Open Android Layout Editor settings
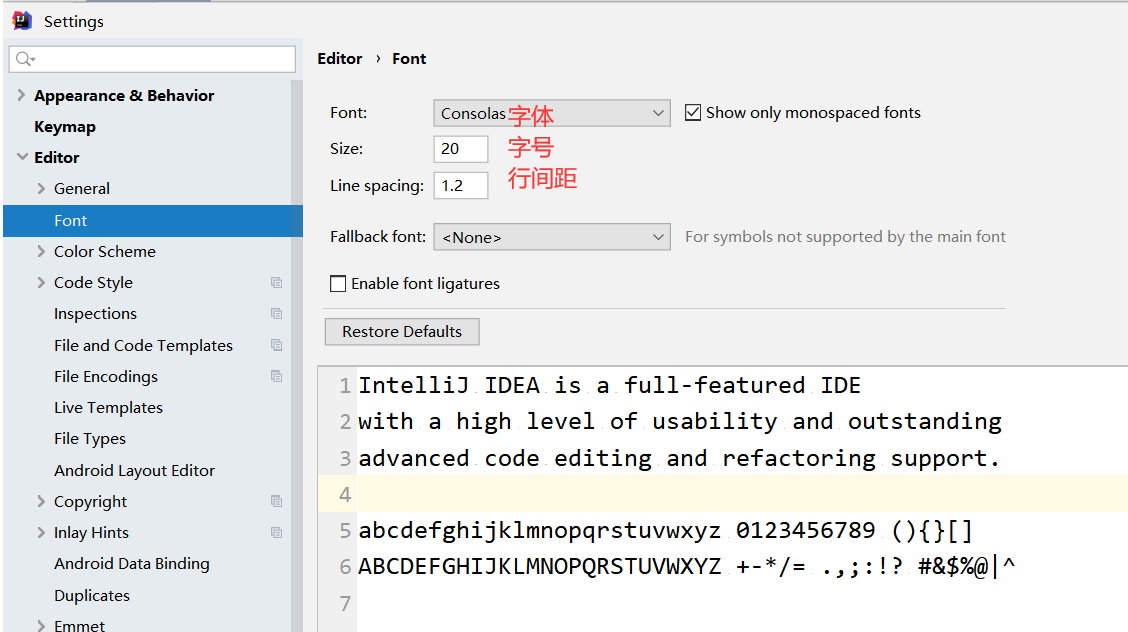 [x=135, y=470]
